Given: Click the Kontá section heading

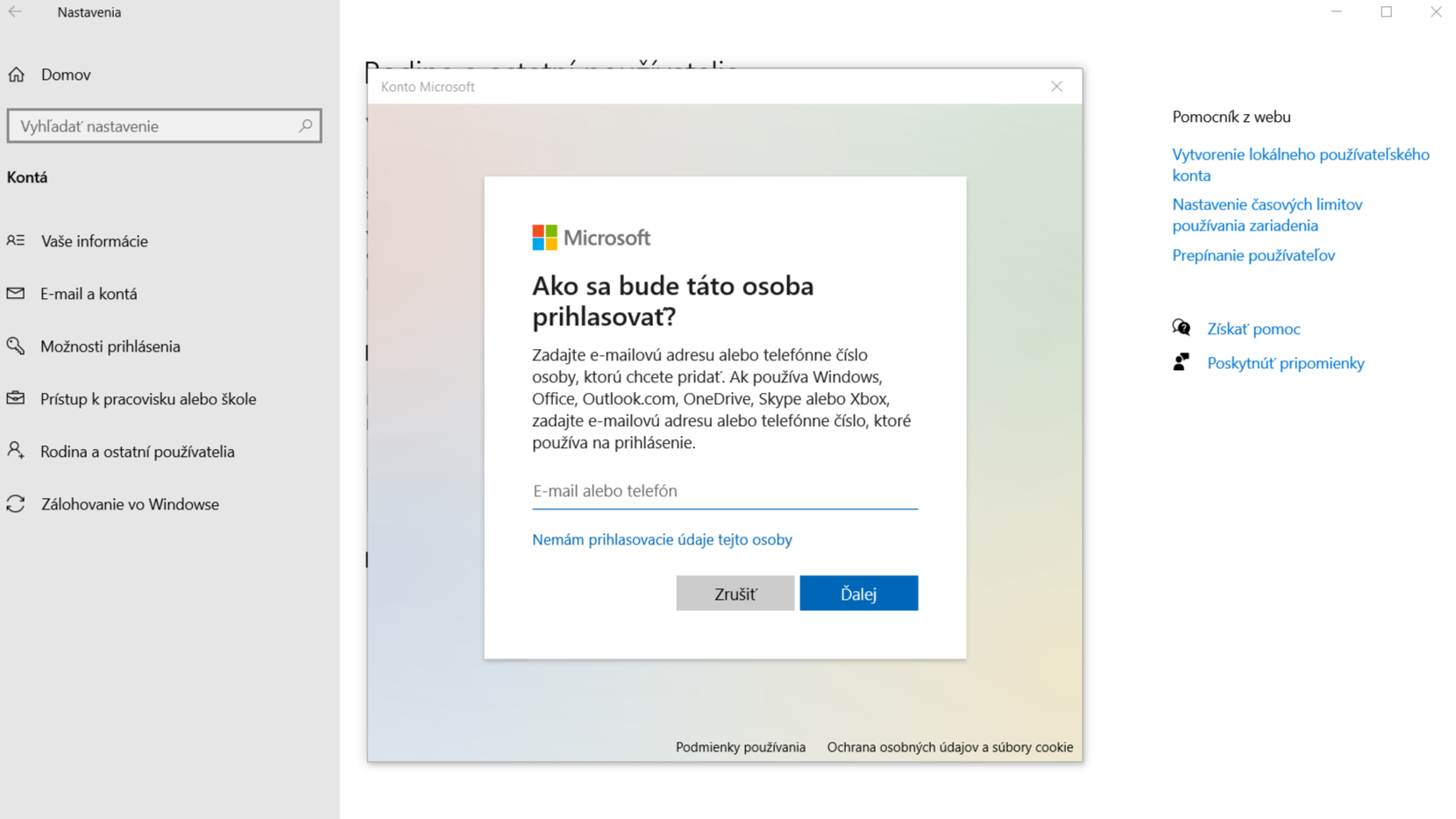Looking at the screenshot, I should coord(27,177).
